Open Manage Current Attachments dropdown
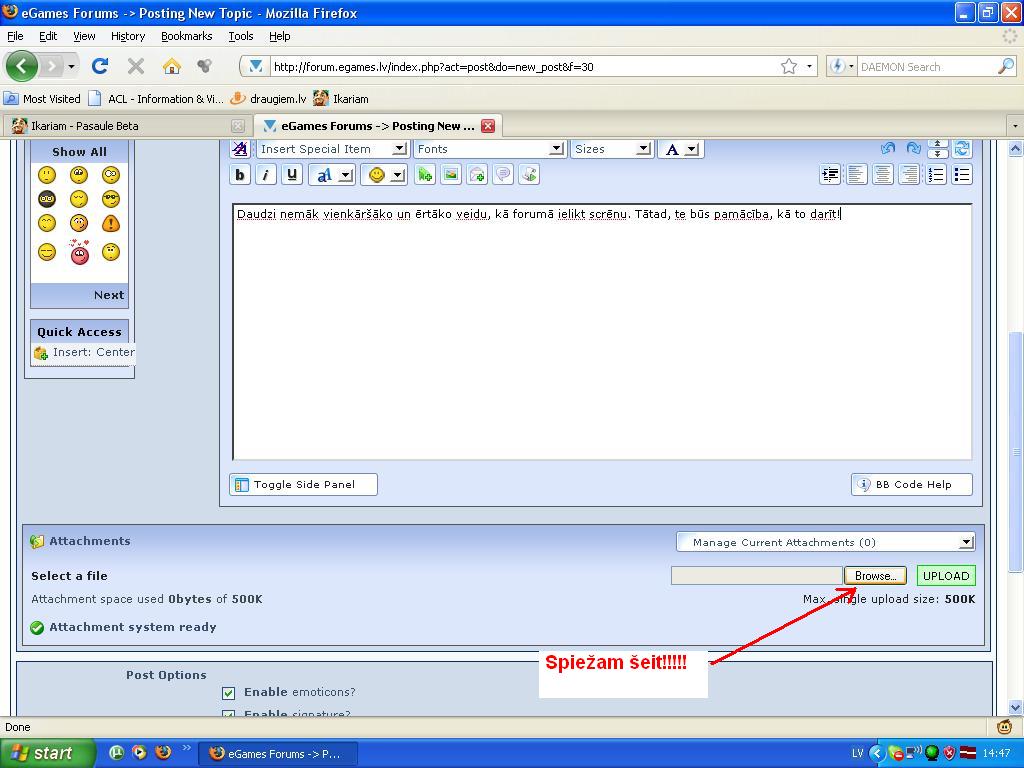 click(825, 542)
